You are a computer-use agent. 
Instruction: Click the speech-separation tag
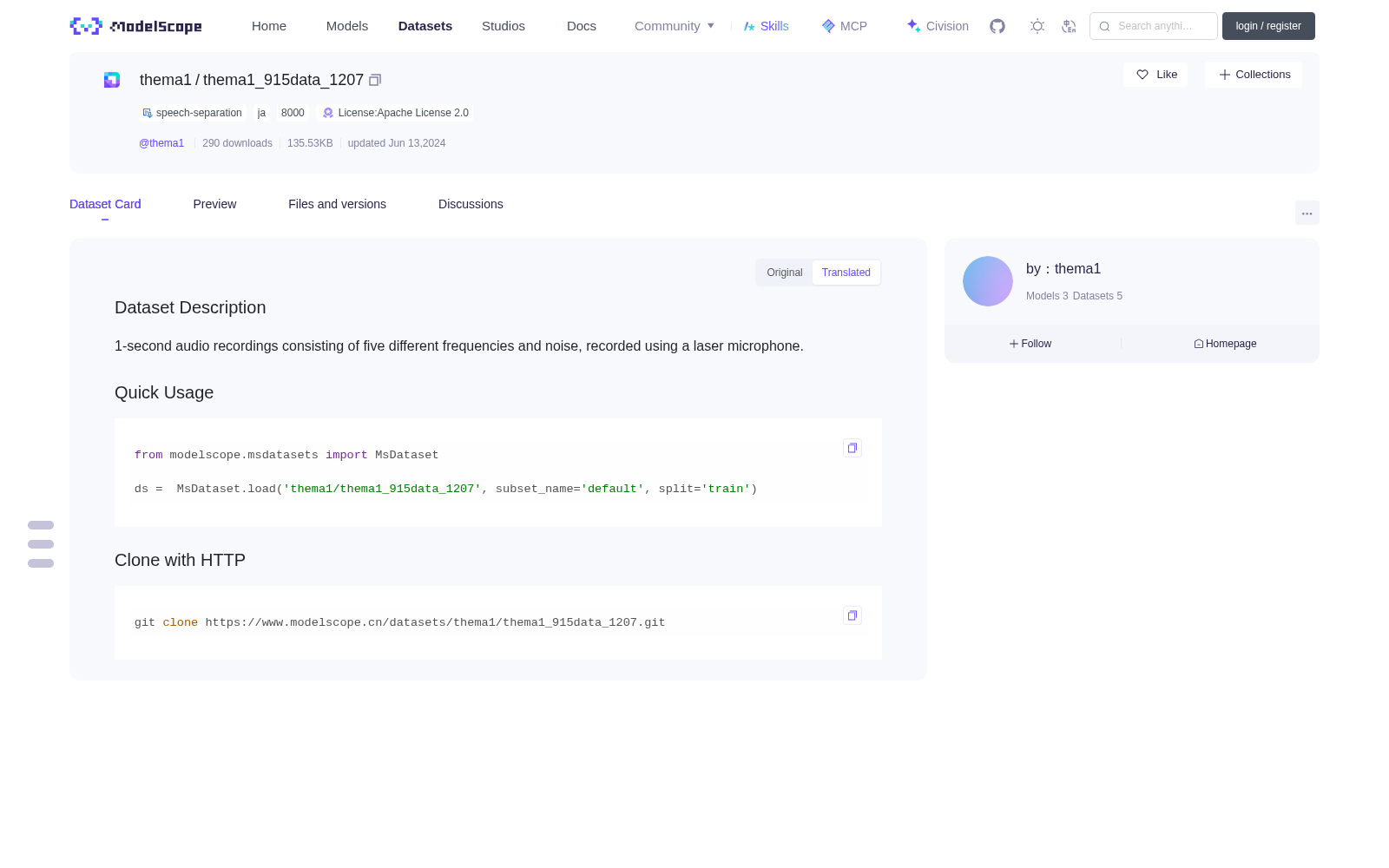(x=193, y=113)
